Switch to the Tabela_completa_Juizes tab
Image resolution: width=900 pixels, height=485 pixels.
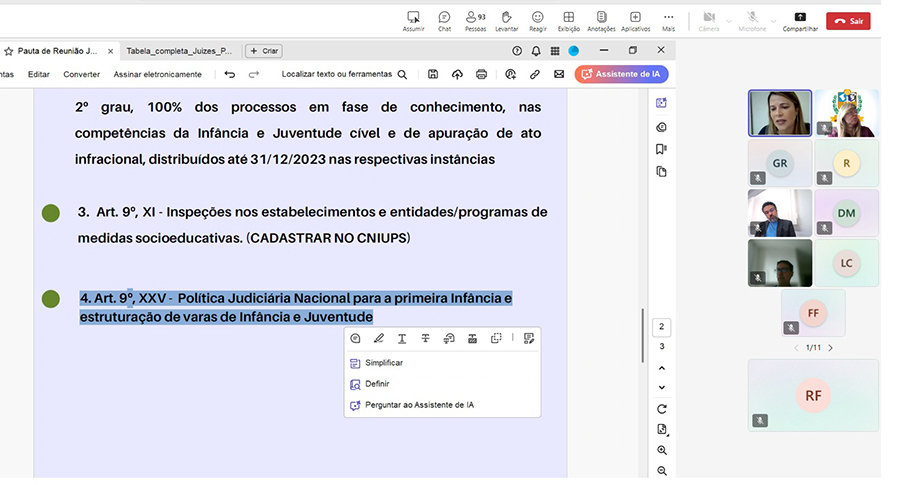(178, 50)
